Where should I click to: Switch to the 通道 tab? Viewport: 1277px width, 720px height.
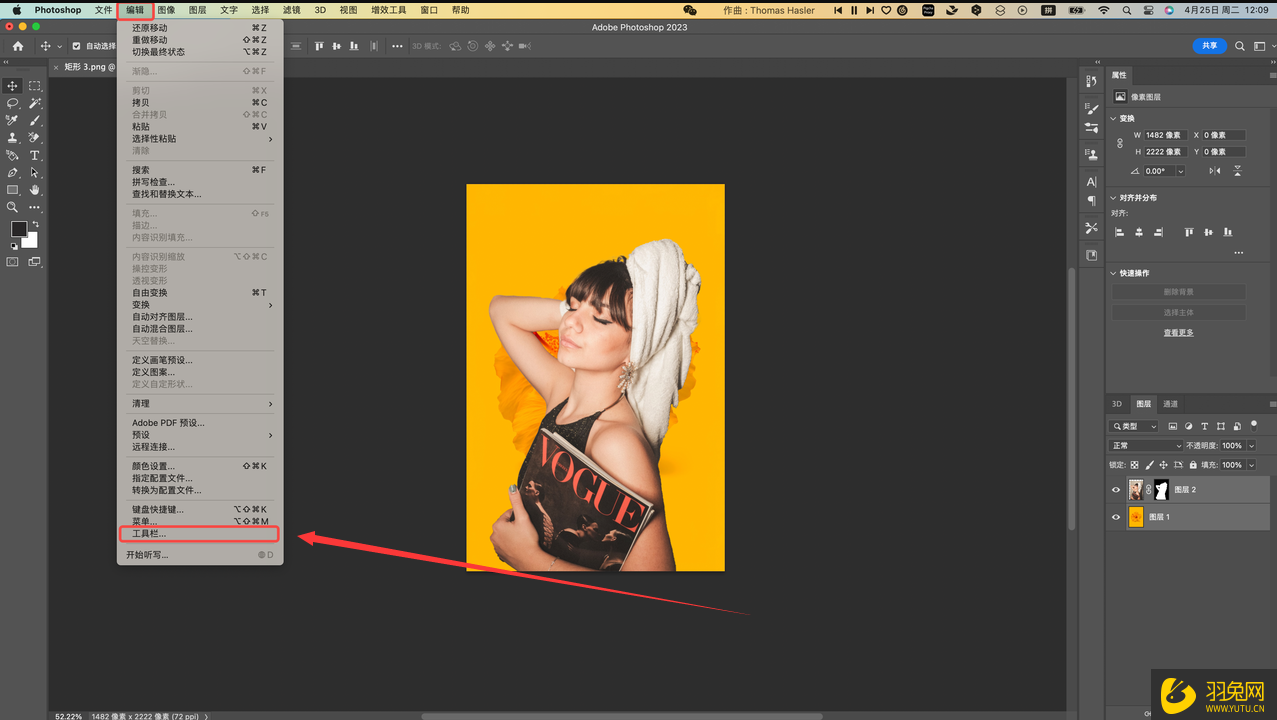(x=1170, y=404)
